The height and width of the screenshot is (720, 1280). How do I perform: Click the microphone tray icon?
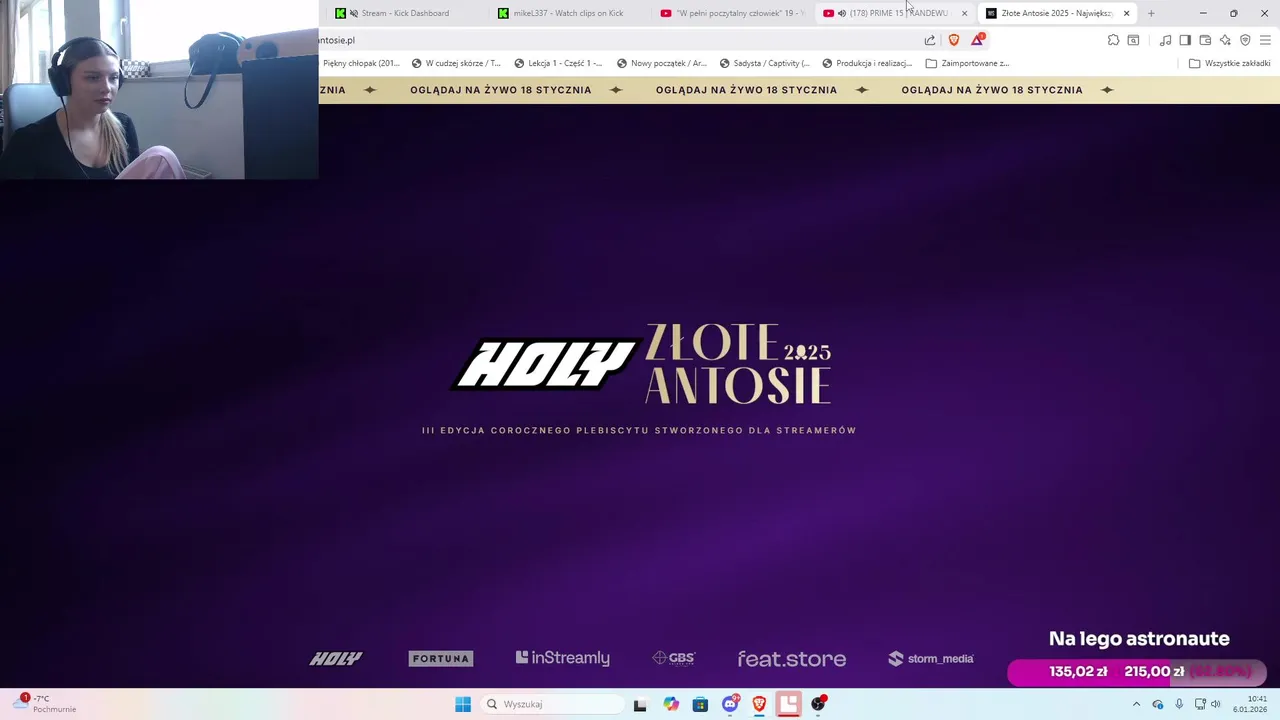point(1179,704)
